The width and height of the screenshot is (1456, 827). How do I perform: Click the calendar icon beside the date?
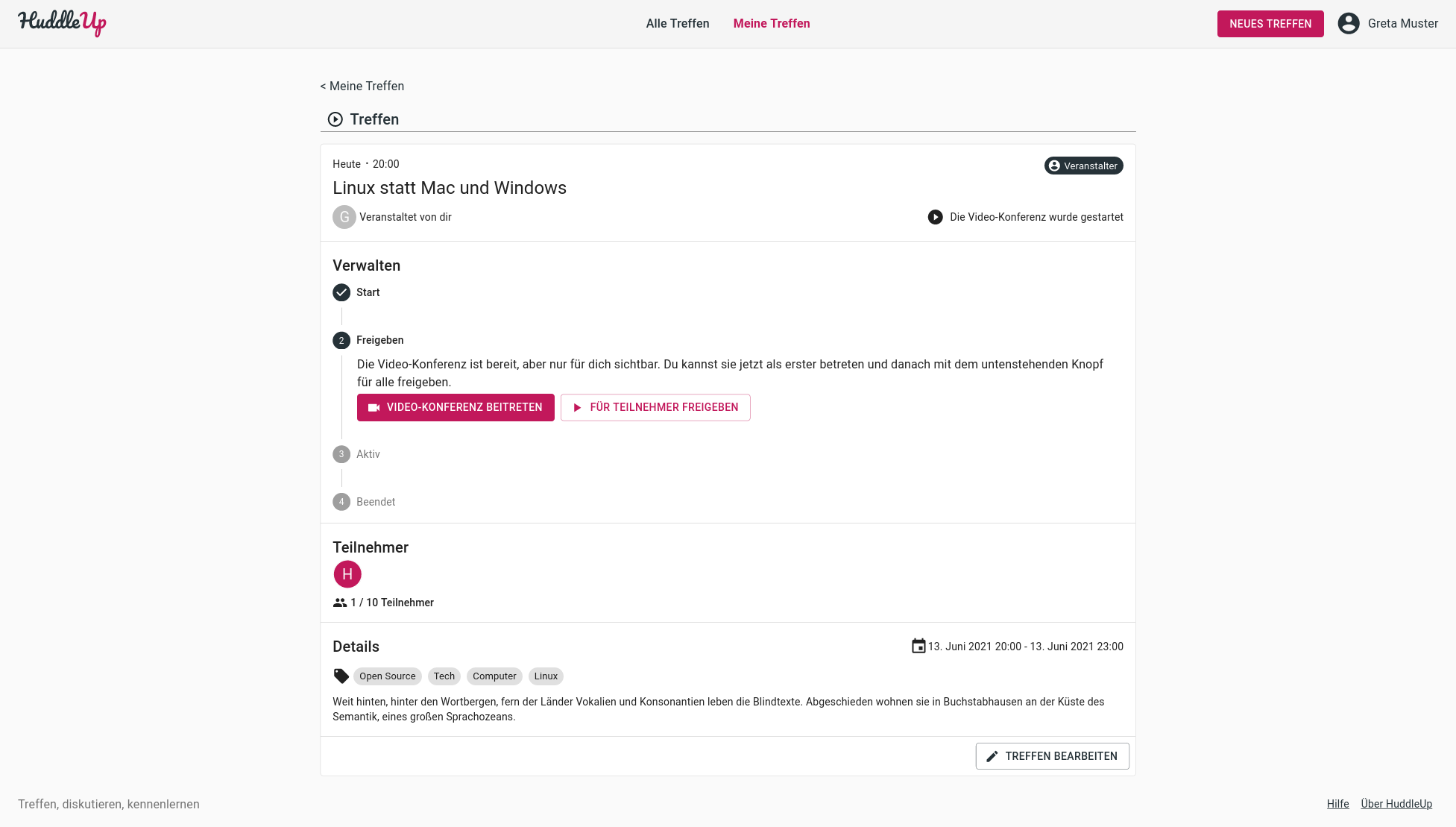coord(918,646)
